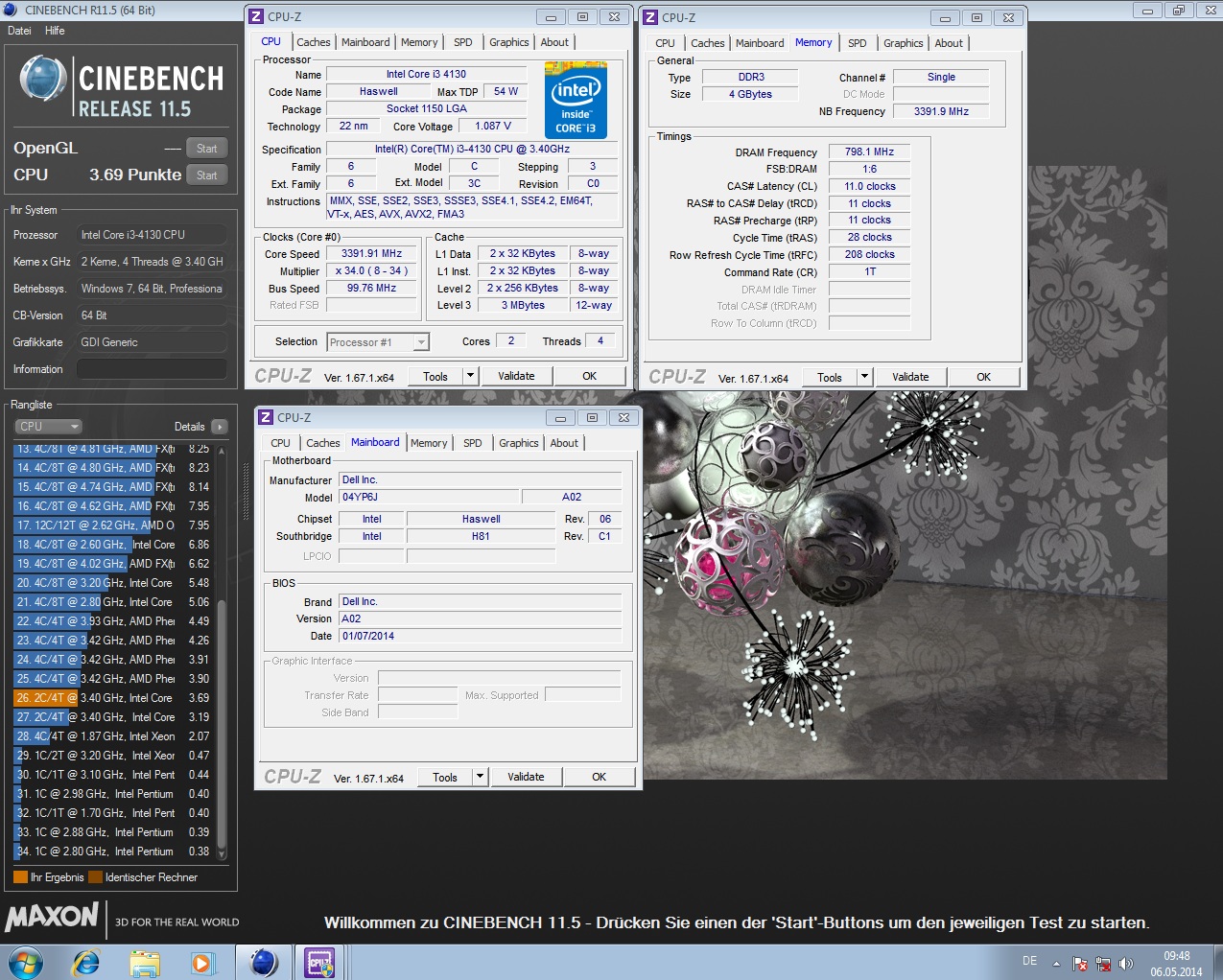Show hidden tray icons arrow
The width and height of the screenshot is (1223, 980).
(1057, 964)
